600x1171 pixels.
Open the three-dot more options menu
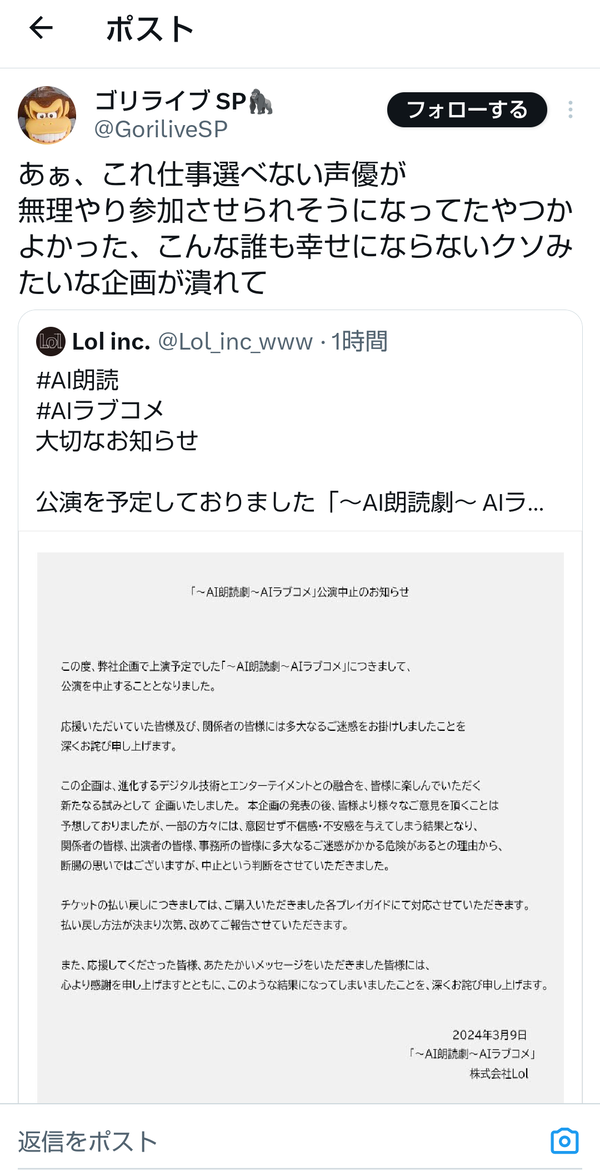[570, 110]
